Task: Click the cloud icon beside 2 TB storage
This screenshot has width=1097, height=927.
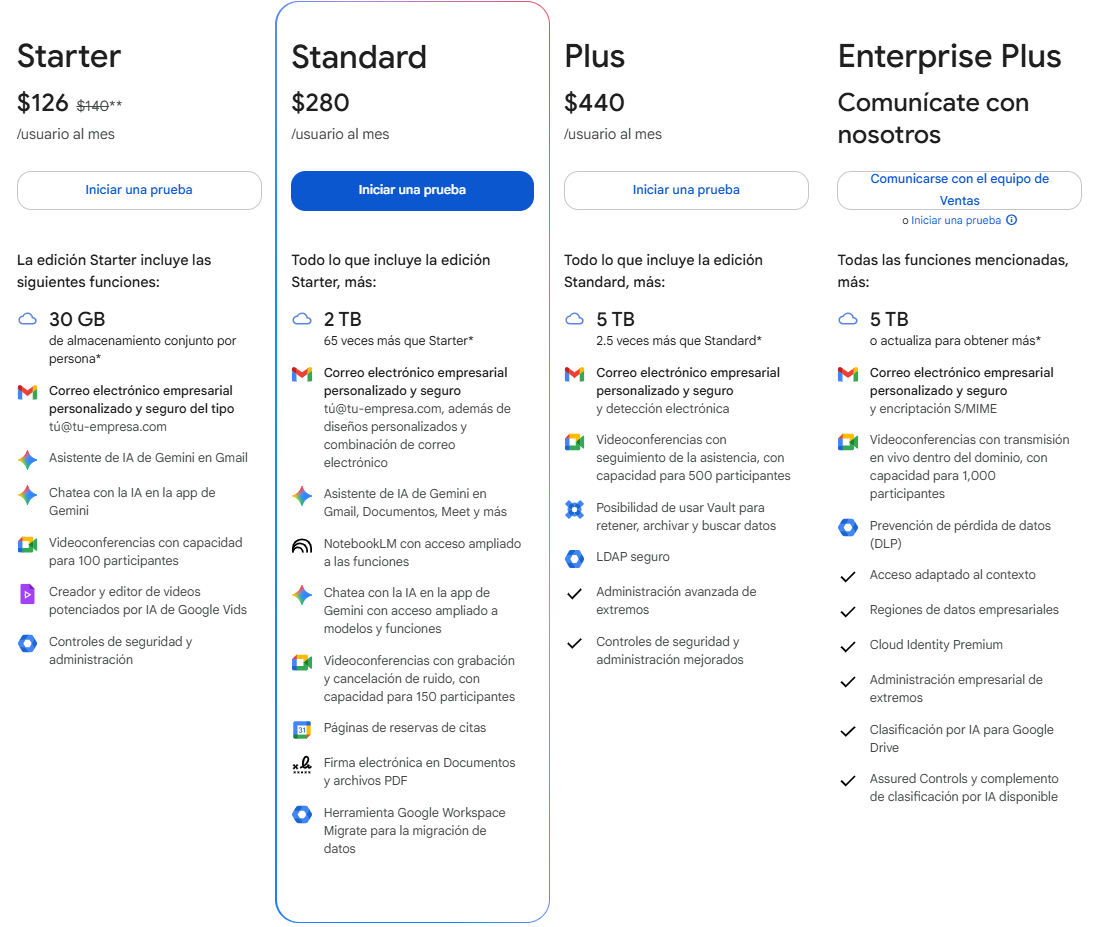Action: [x=302, y=320]
